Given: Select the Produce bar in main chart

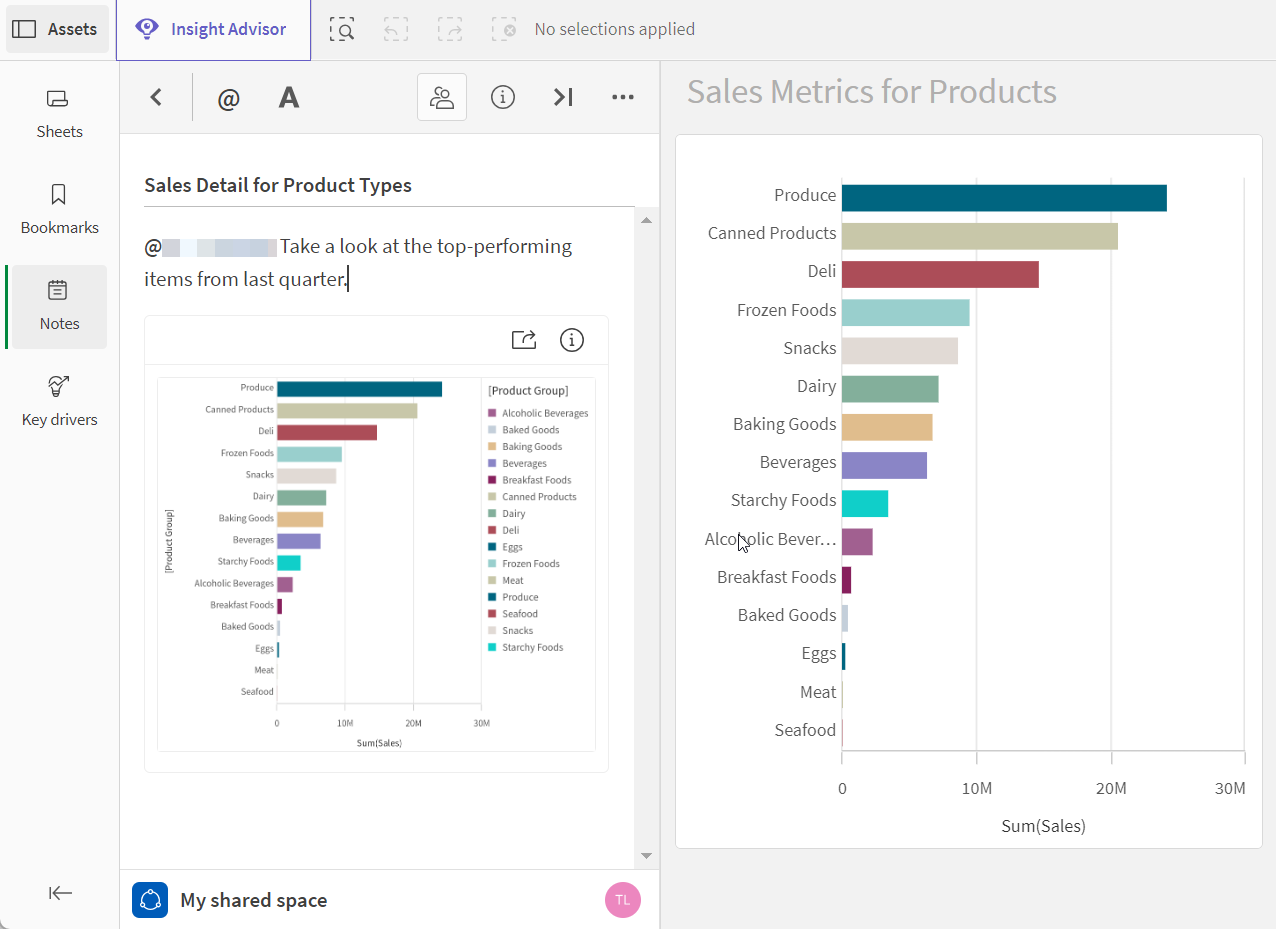Looking at the screenshot, I should [x=1004, y=198].
